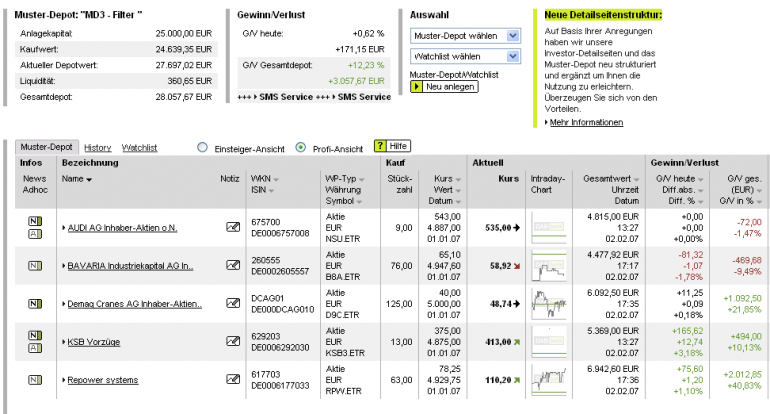The height and width of the screenshot is (414, 770).
Task: Click the +2.012,85 total gain value
Action: tap(742, 375)
